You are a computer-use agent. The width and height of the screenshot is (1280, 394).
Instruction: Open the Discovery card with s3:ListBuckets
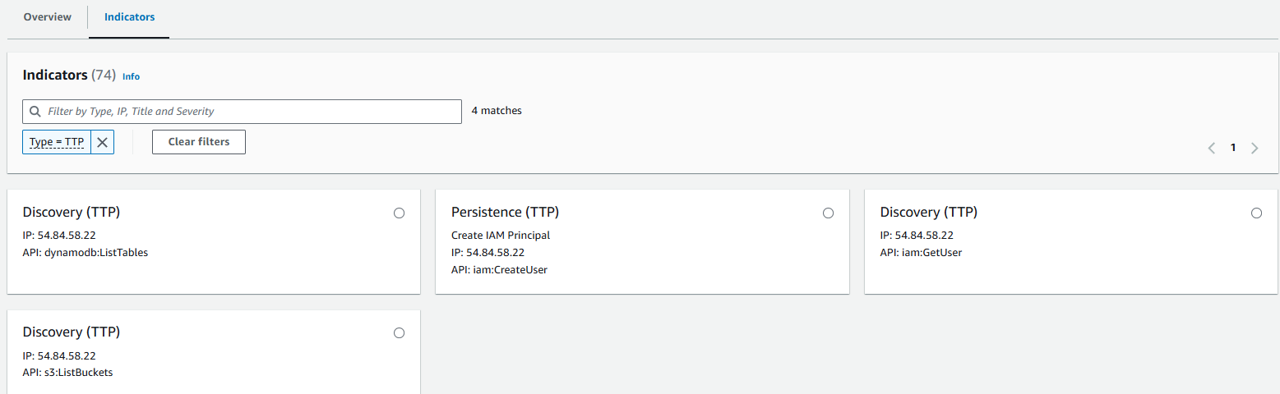point(213,352)
